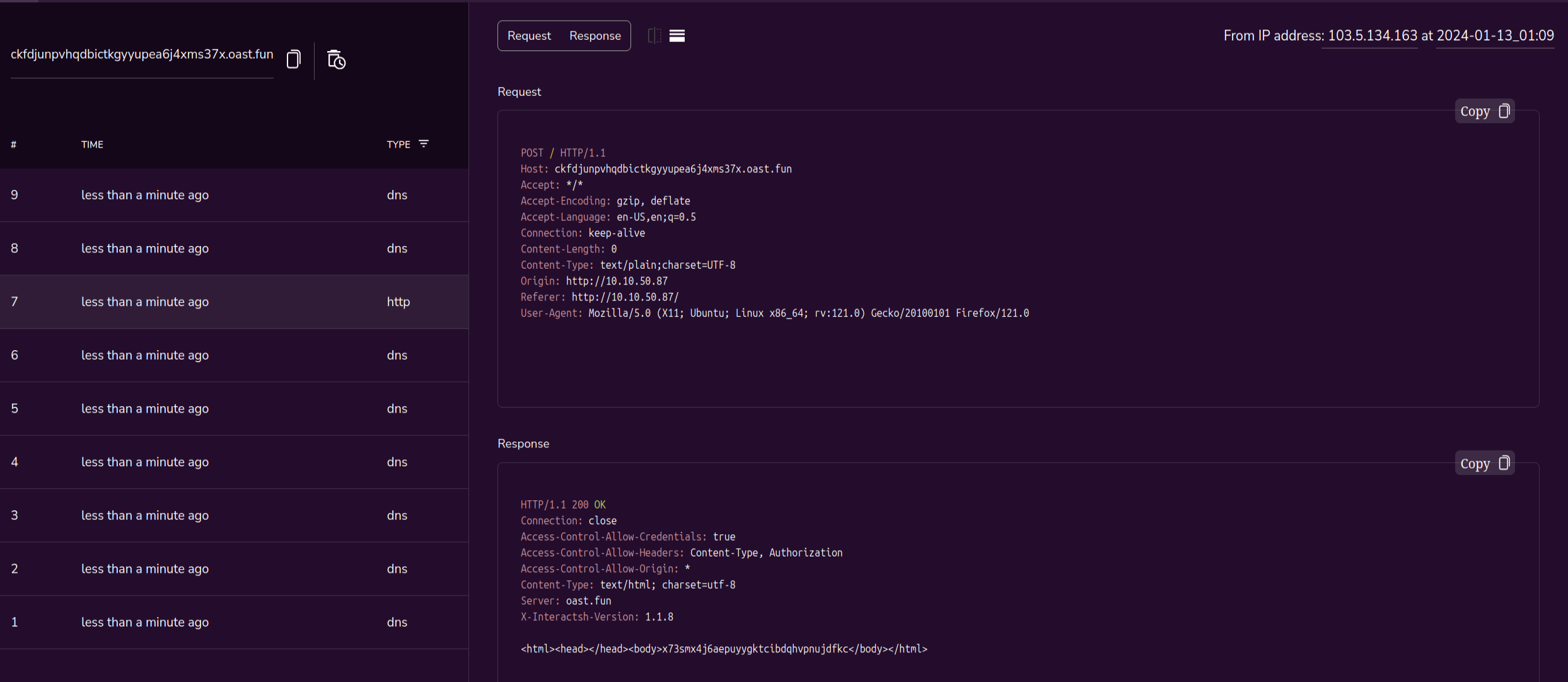The height and width of the screenshot is (682, 1568).
Task: Click the ckfdjunpvhqdbictkgyyupea6j4xms37x.oast.fun host tab
Action: pos(142,55)
